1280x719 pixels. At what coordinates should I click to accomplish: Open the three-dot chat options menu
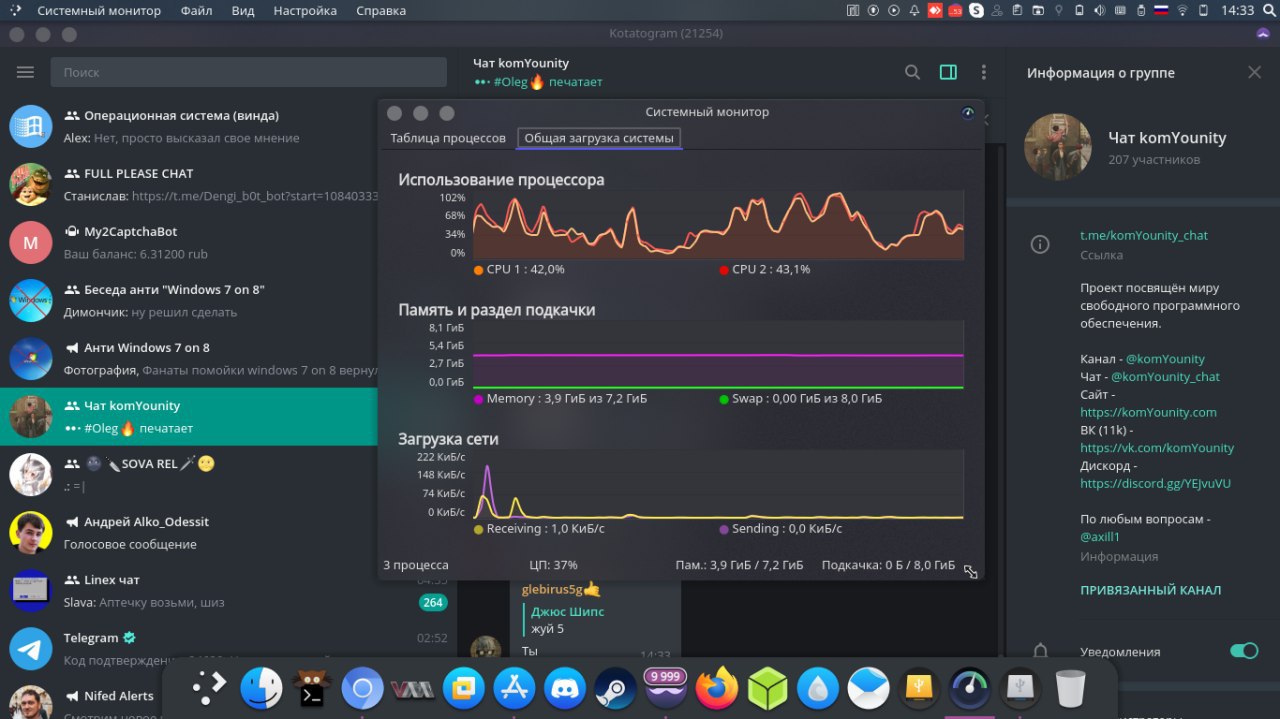point(984,72)
